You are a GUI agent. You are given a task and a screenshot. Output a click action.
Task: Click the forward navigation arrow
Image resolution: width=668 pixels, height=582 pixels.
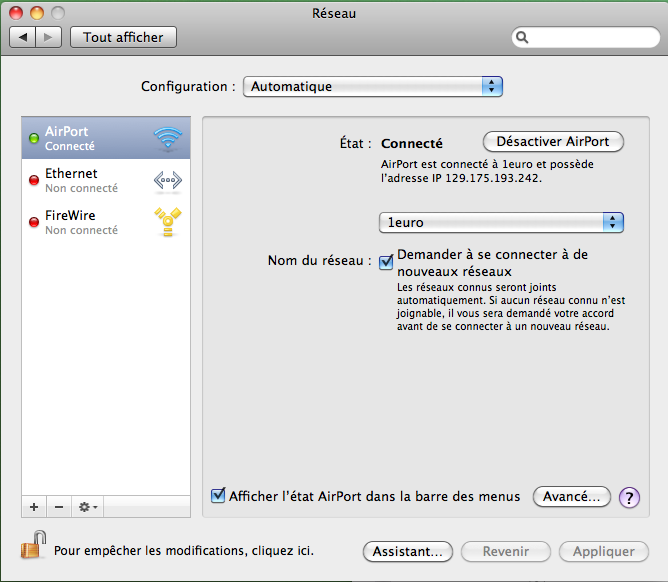click(x=49, y=37)
